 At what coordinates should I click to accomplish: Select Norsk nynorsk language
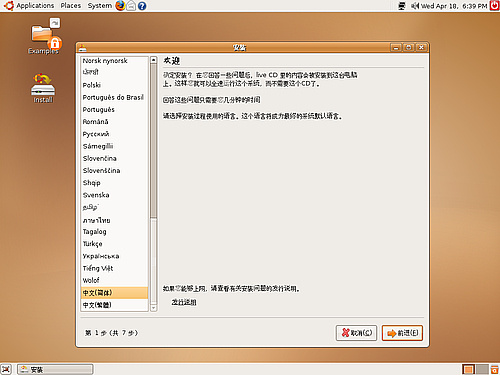[x=114, y=61]
